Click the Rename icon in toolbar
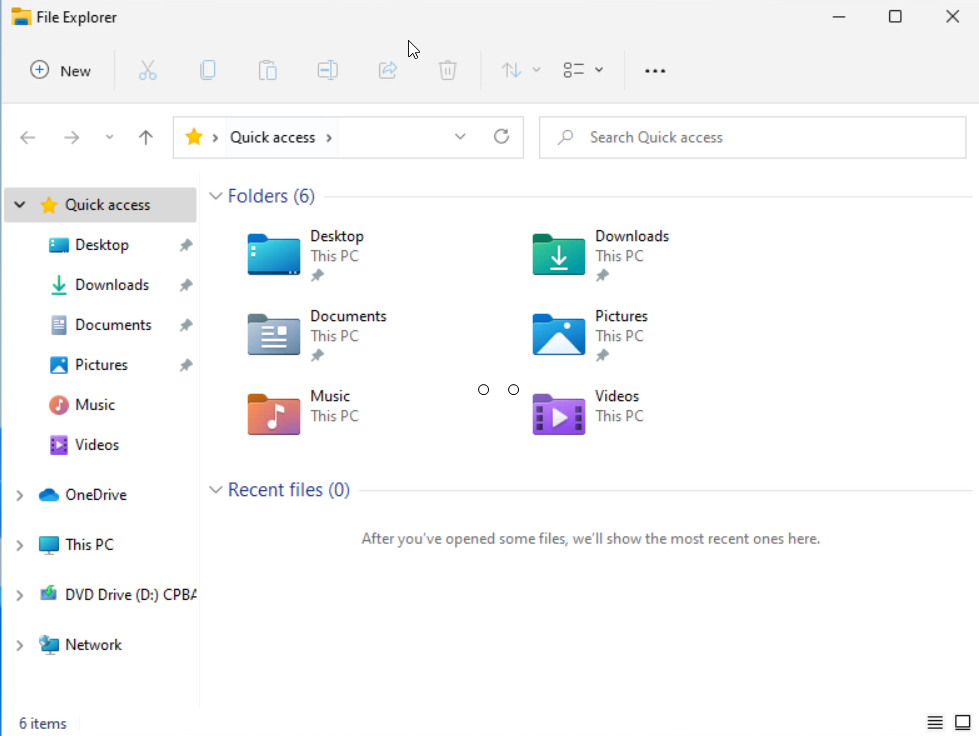The width and height of the screenshot is (979, 736). [x=327, y=70]
